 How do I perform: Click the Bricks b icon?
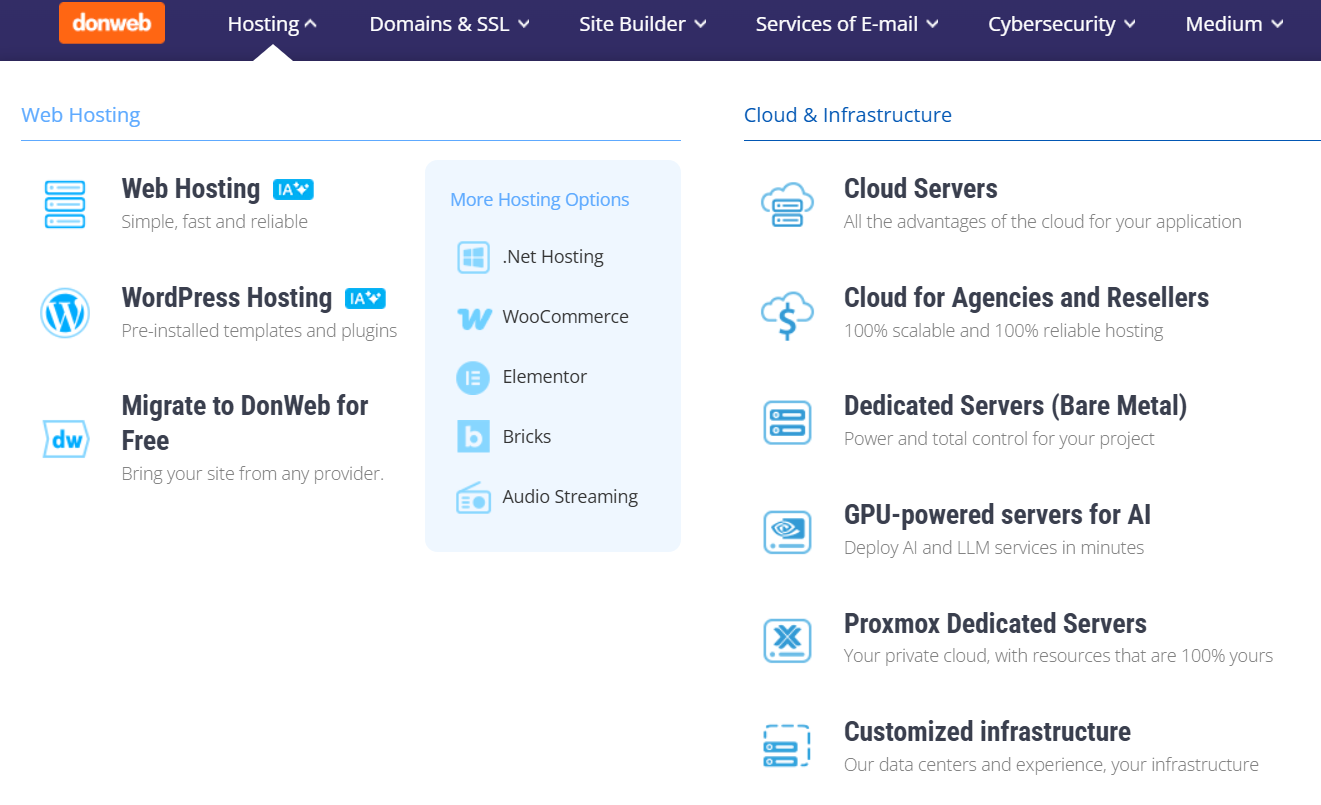(x=473, y=437)
